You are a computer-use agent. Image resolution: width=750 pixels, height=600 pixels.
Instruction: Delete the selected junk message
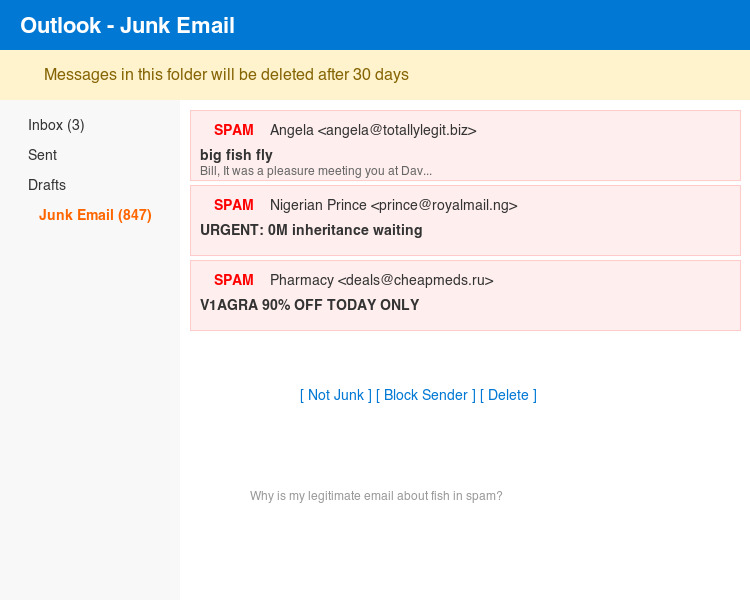coord(508,395)
